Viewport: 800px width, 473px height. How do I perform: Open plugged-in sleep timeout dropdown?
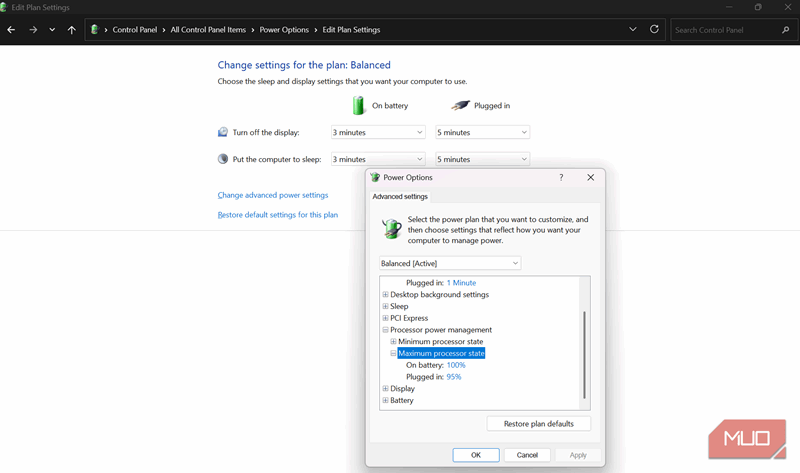[x=482, y=159]
